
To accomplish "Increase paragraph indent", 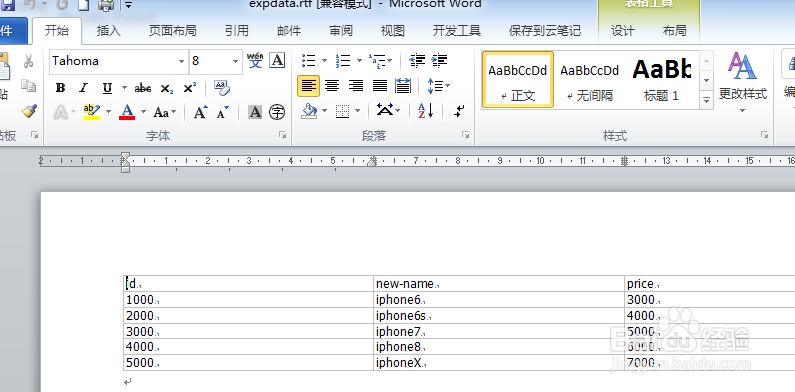I will 440,61.
